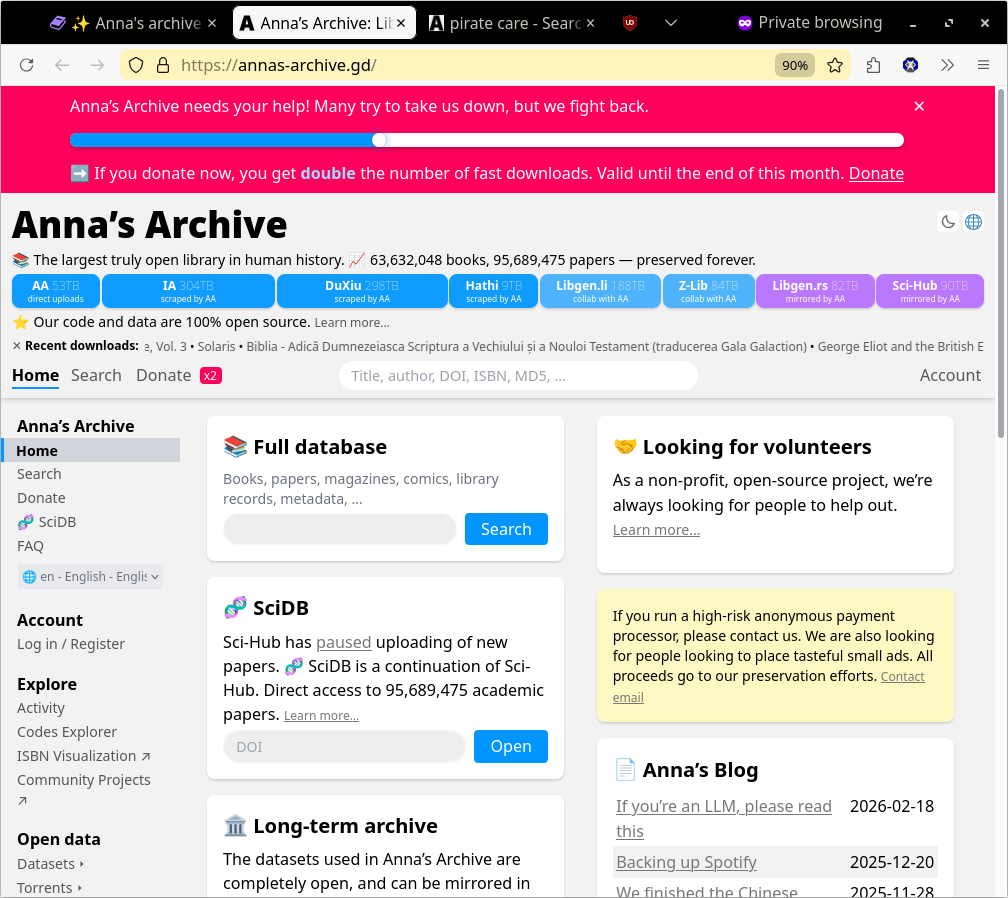This screenshot has height=898, width=1008.
Task: Switch to the pirate care search tab
Action: pos(510,23)
